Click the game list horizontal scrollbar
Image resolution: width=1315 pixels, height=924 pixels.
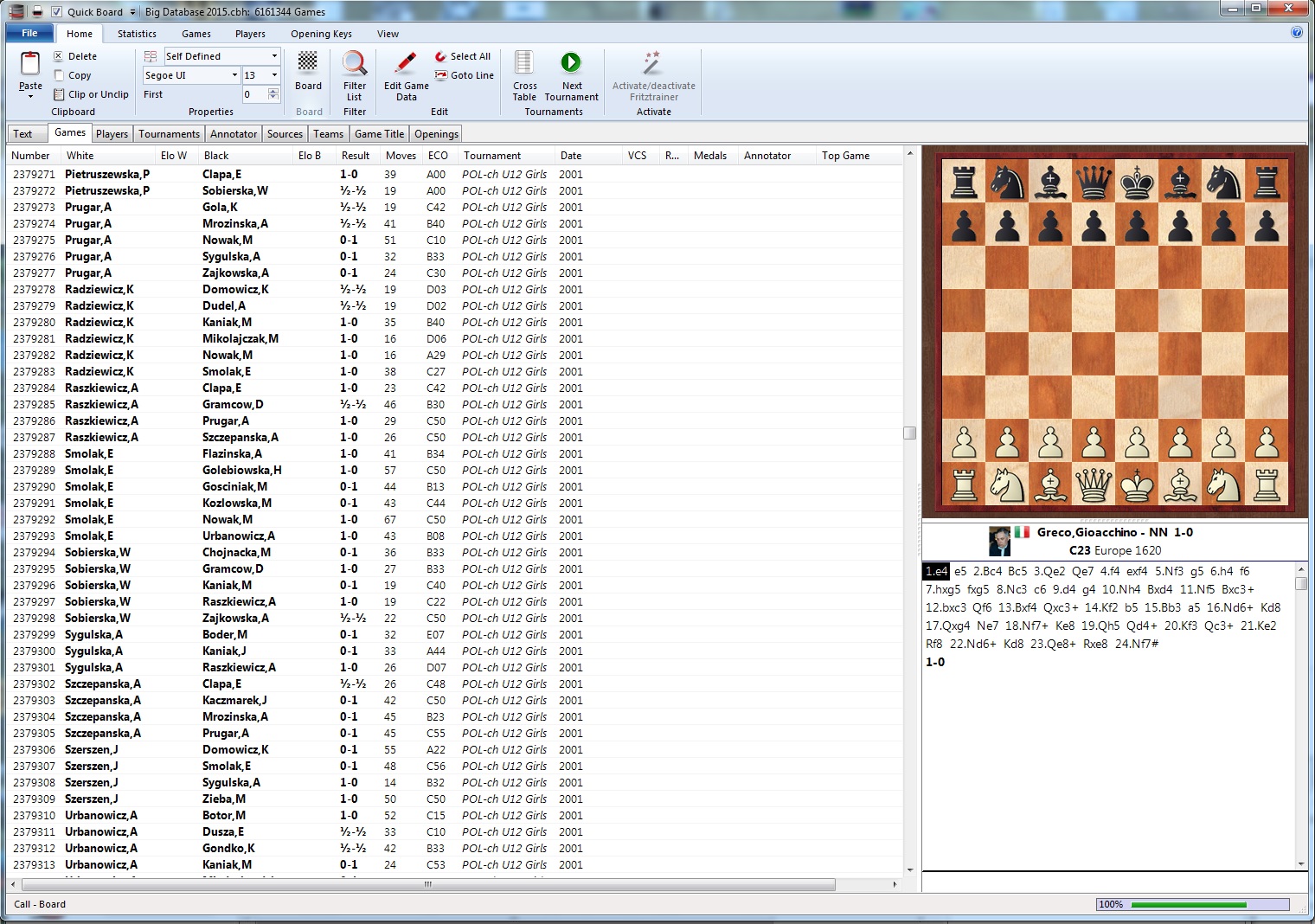point(428,884)
